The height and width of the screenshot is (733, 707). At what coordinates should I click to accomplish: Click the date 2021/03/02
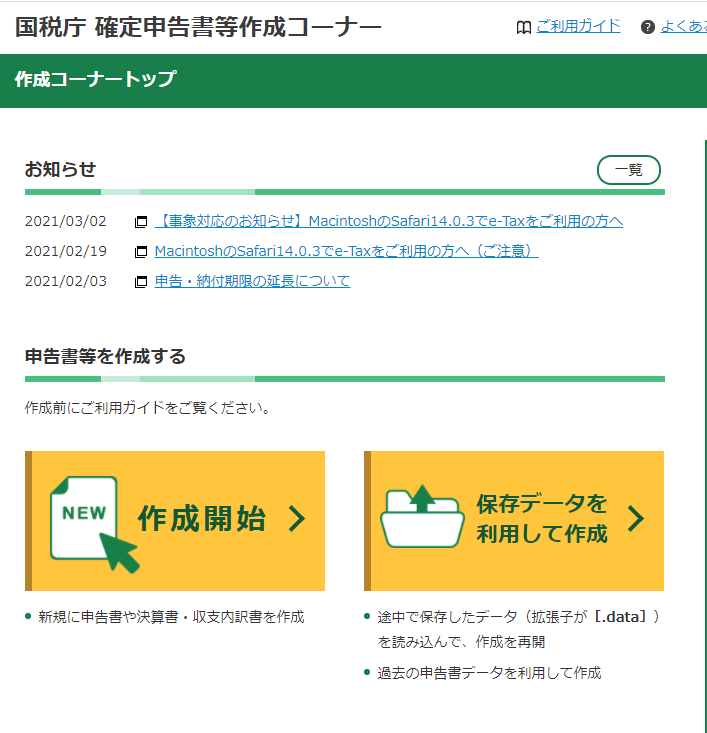pos(65,221)
